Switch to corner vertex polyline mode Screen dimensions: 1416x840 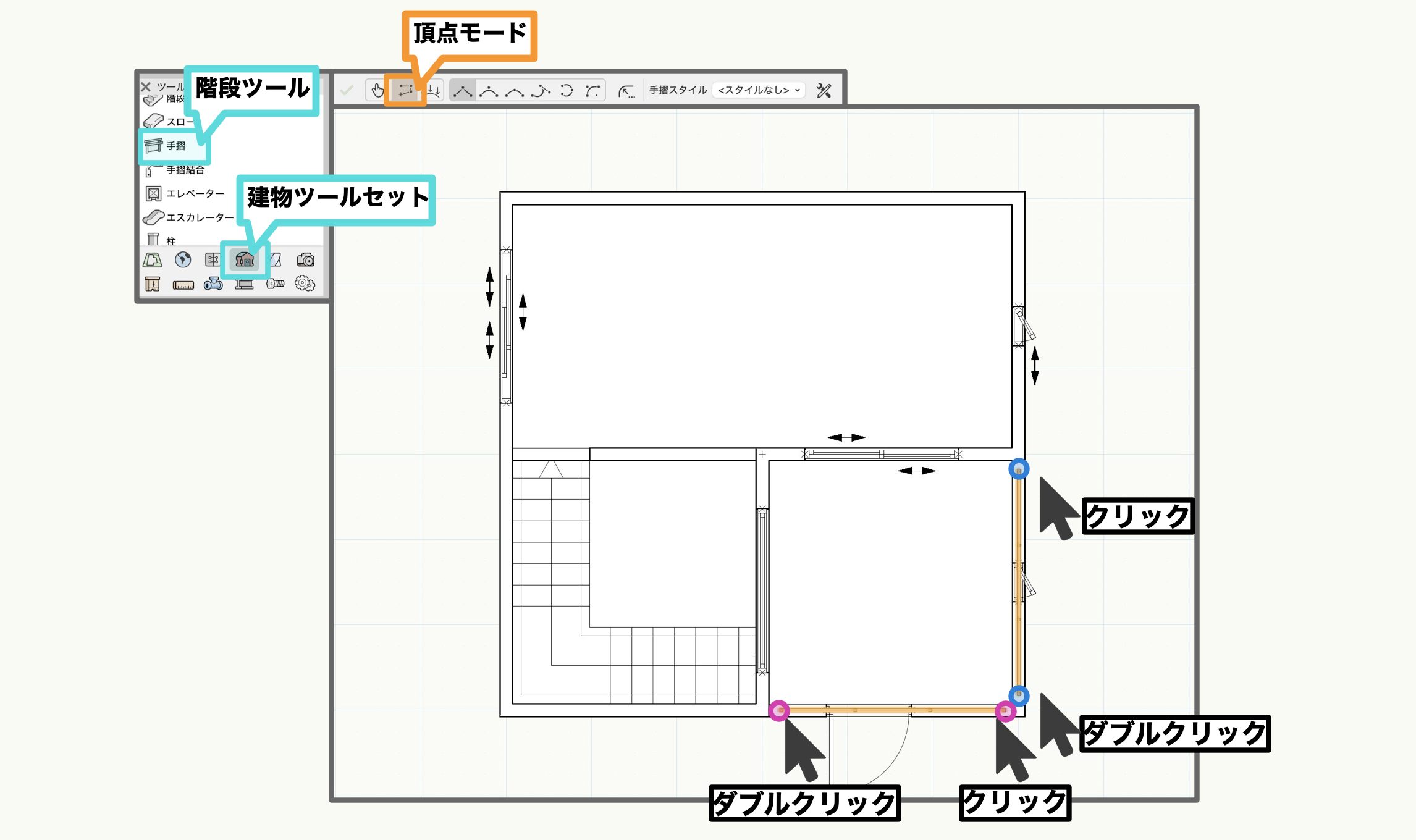462,91
